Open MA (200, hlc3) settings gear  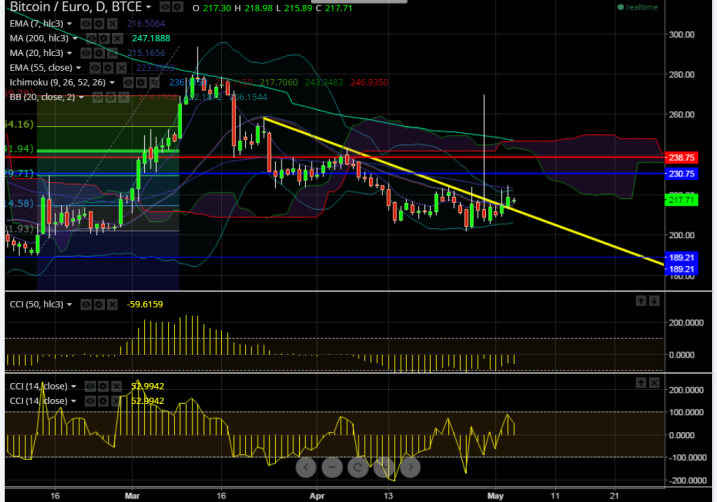pos(104,38)
